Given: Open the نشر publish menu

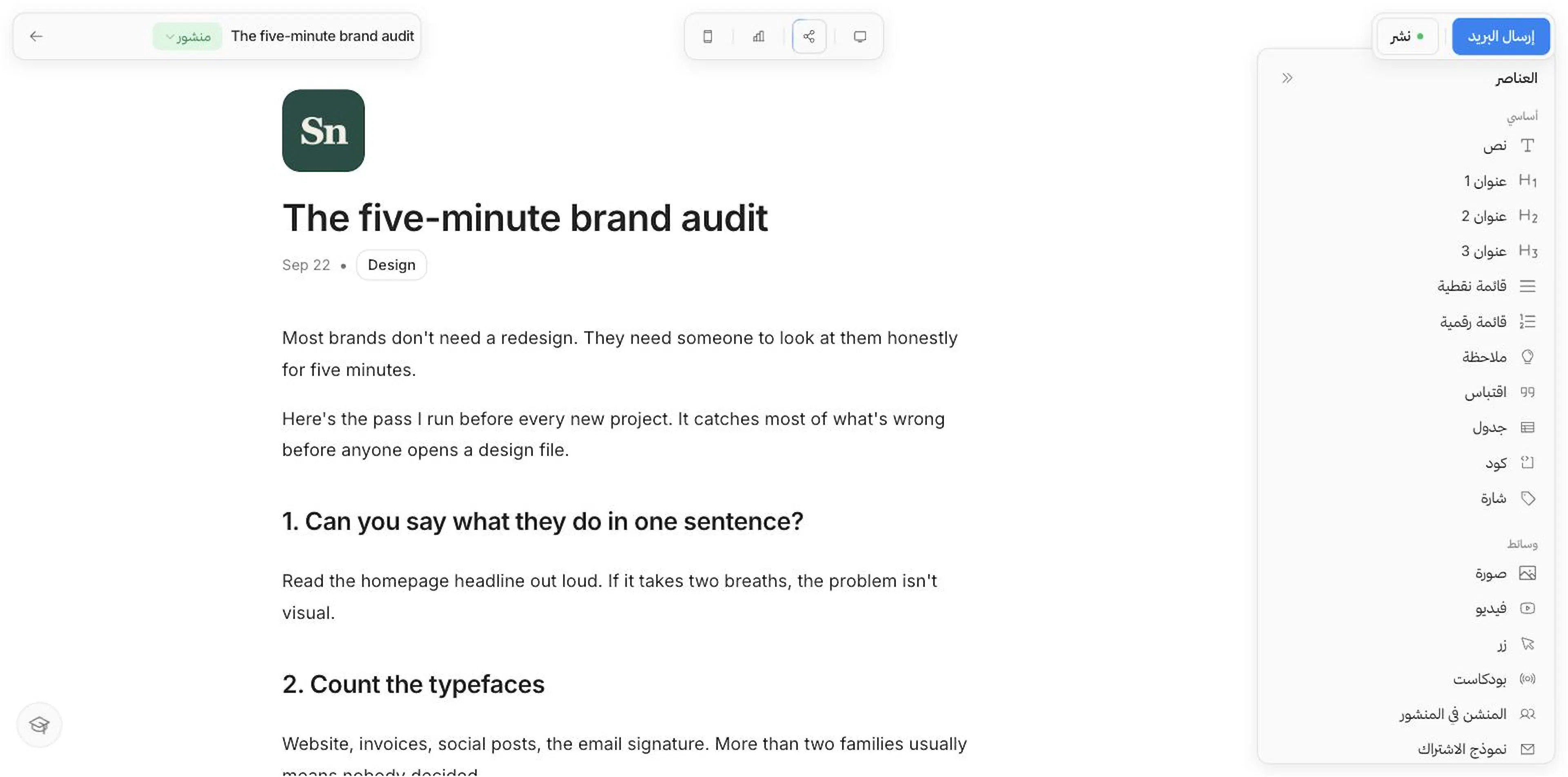Looking at the screenshot, I should pyautogui.click(x=1407, y=36).
